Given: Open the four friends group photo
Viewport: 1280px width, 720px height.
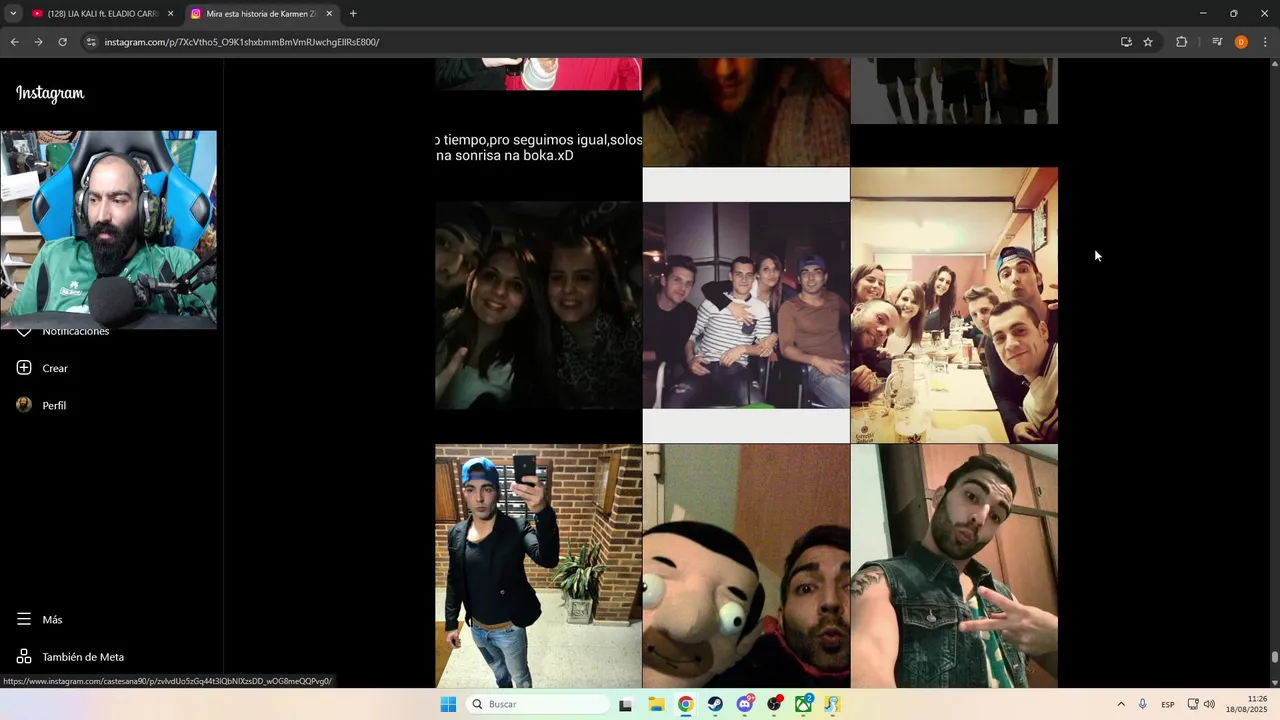Looking at the screenshot, I should pyautogui.click(x=746, y=305).
